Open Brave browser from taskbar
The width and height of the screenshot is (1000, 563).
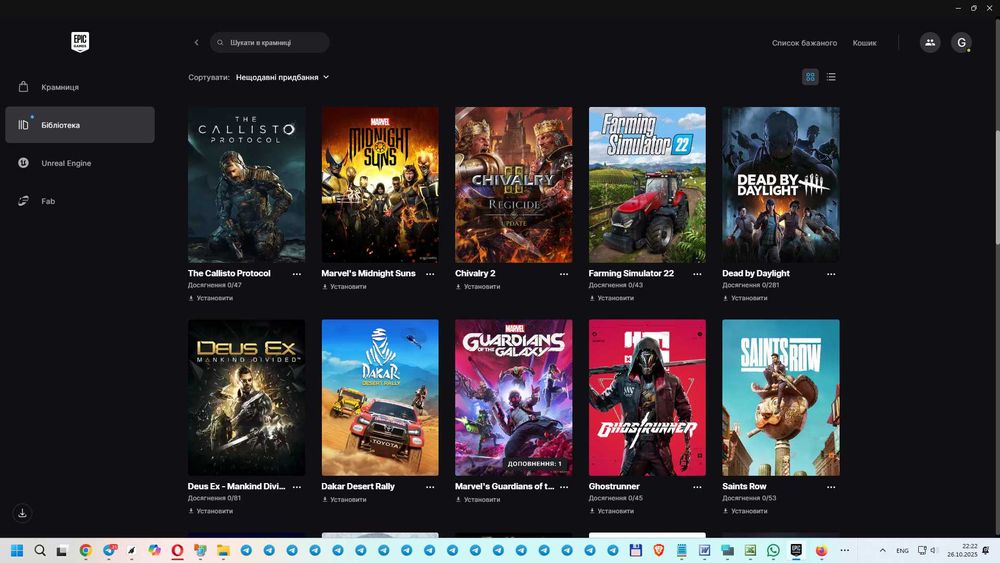click(659, 550)
